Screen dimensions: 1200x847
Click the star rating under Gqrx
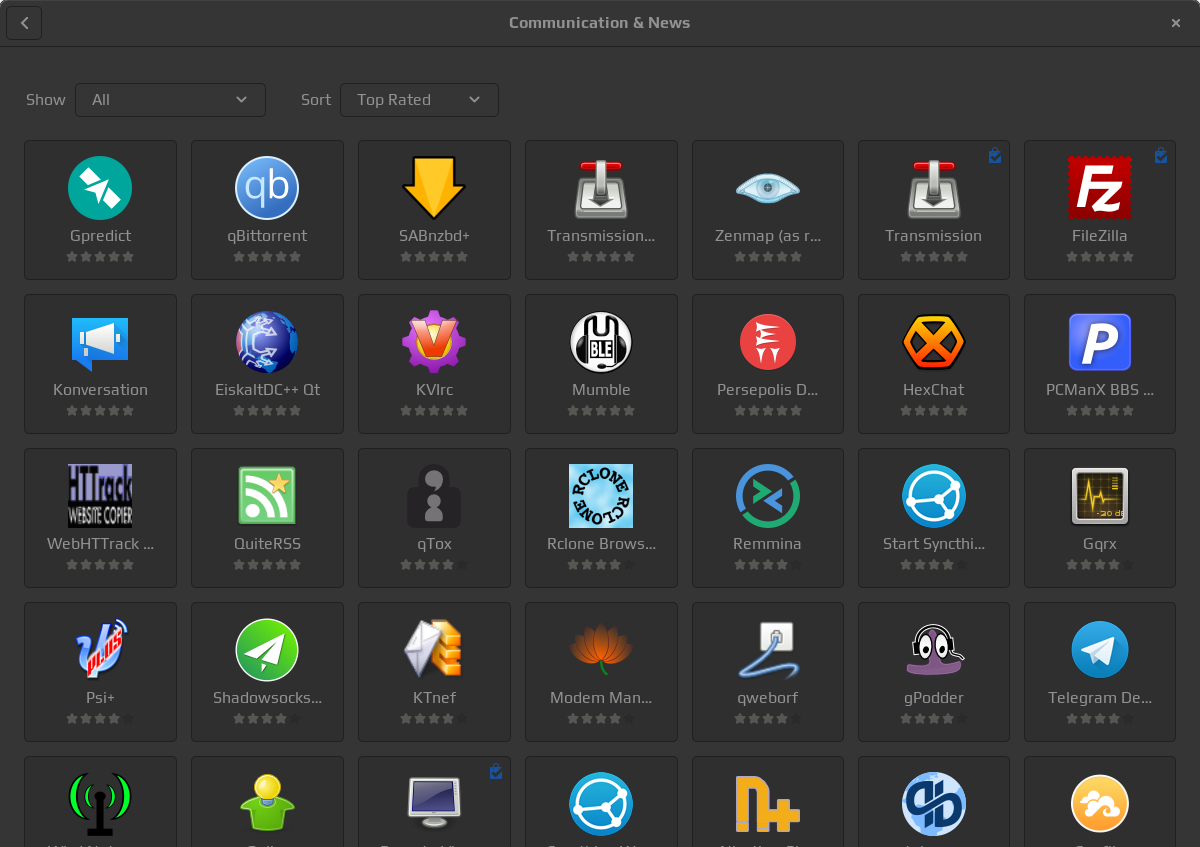[x=1099, y=565]
